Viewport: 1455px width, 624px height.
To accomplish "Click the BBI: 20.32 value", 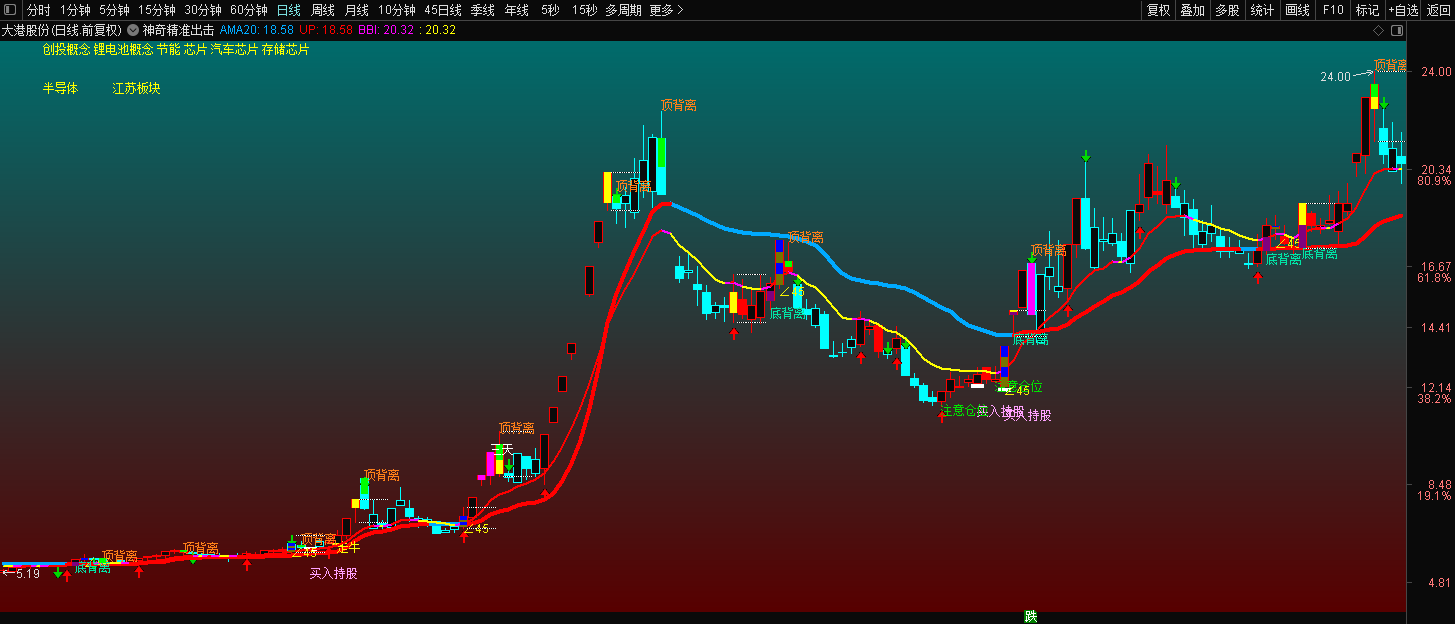I will click(x=385, y=30).
